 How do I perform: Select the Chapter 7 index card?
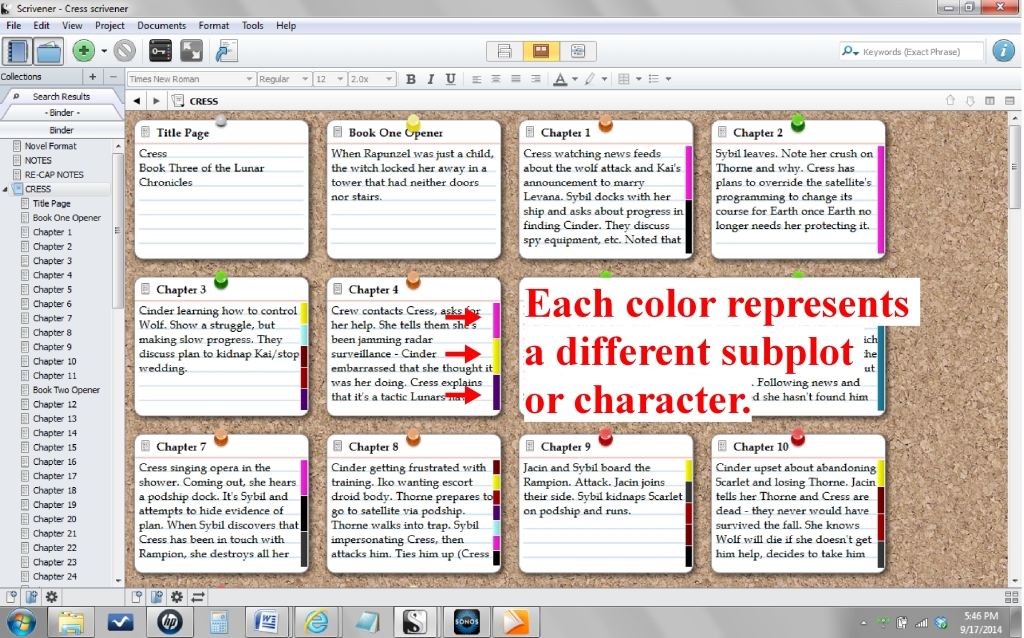(x=221, y=504)
